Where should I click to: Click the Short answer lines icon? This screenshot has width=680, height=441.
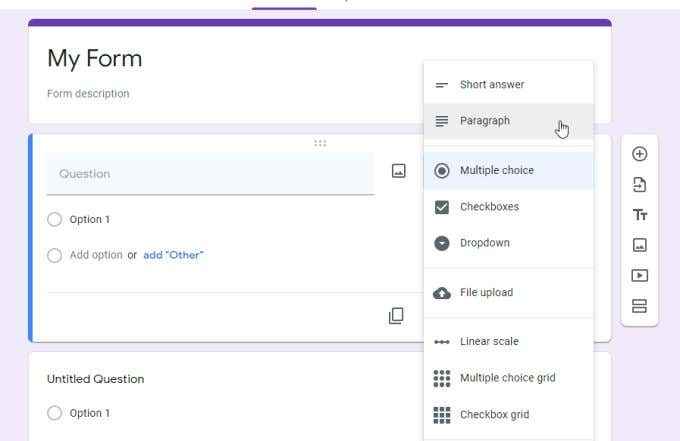coord(441,85)
